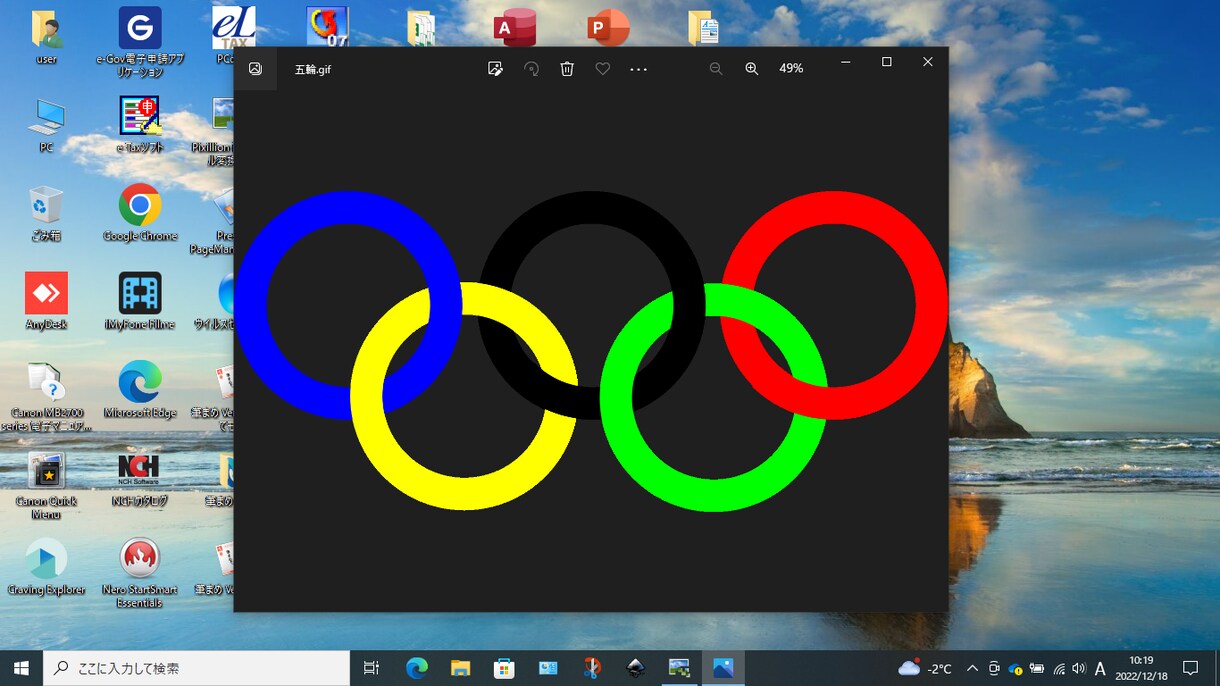The height and width of the screenshot is (686, 1220).
Task: Click the zoom out magnifier in Photos
Action: tap(716, 68)
